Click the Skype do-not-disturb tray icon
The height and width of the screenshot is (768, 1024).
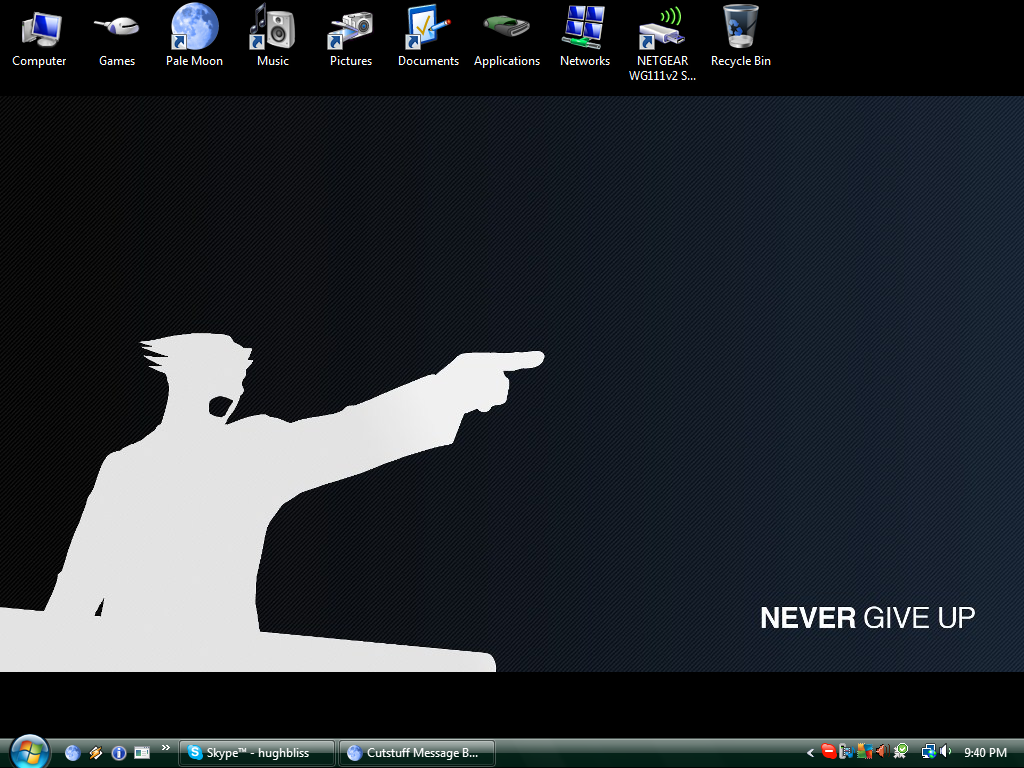[828, 752]
